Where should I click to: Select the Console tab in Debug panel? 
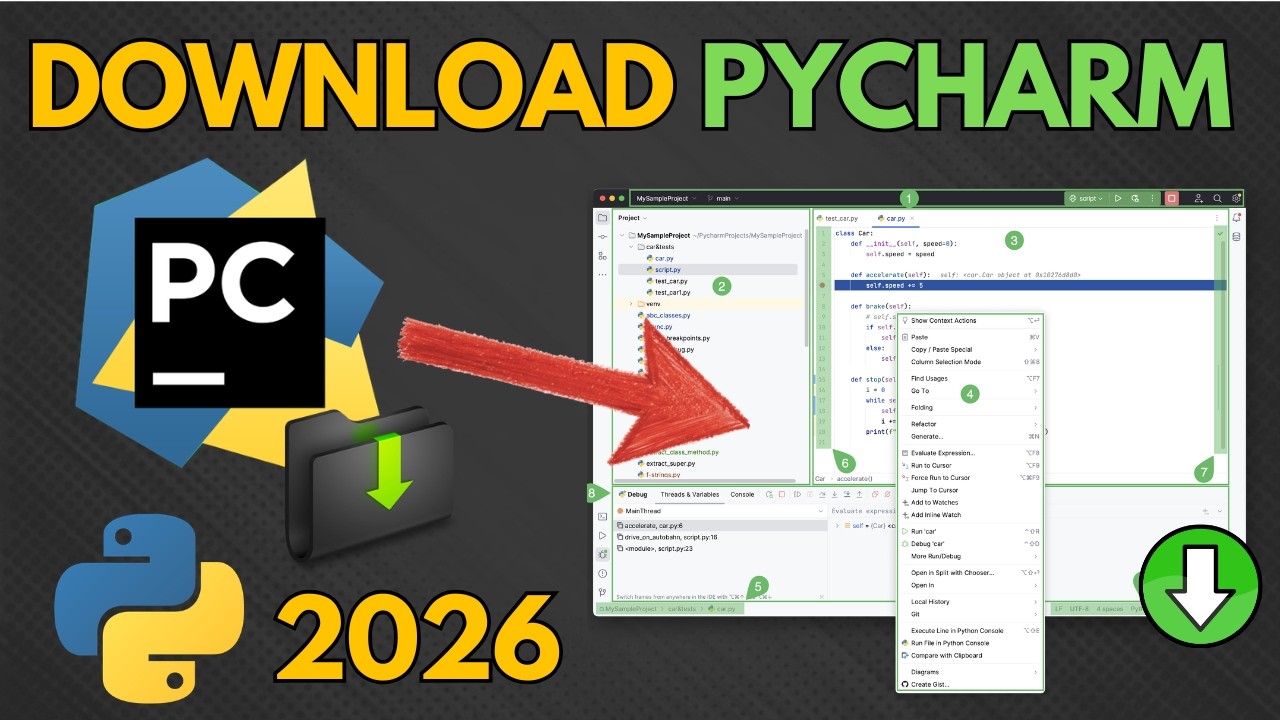tap(742, 494)
